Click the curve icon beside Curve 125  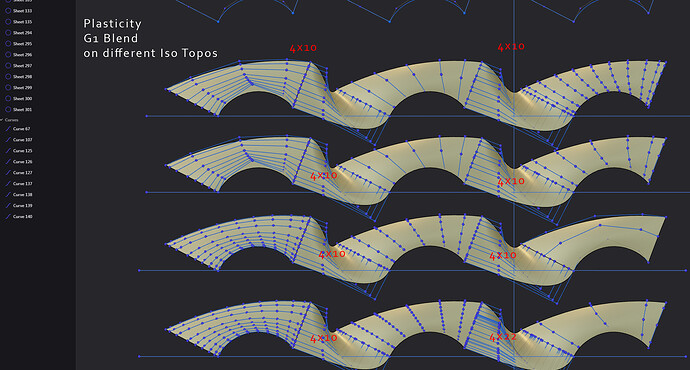[8, 151]
